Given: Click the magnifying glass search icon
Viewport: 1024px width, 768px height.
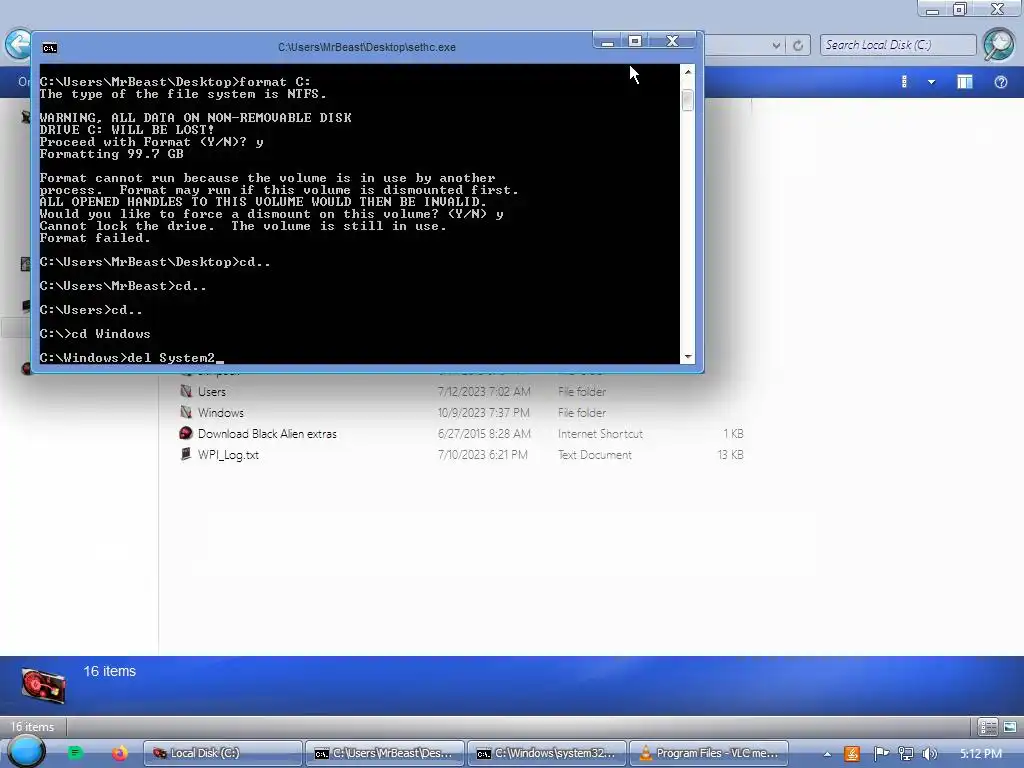Looking at the screenshot, I should (x=999, y=45).
